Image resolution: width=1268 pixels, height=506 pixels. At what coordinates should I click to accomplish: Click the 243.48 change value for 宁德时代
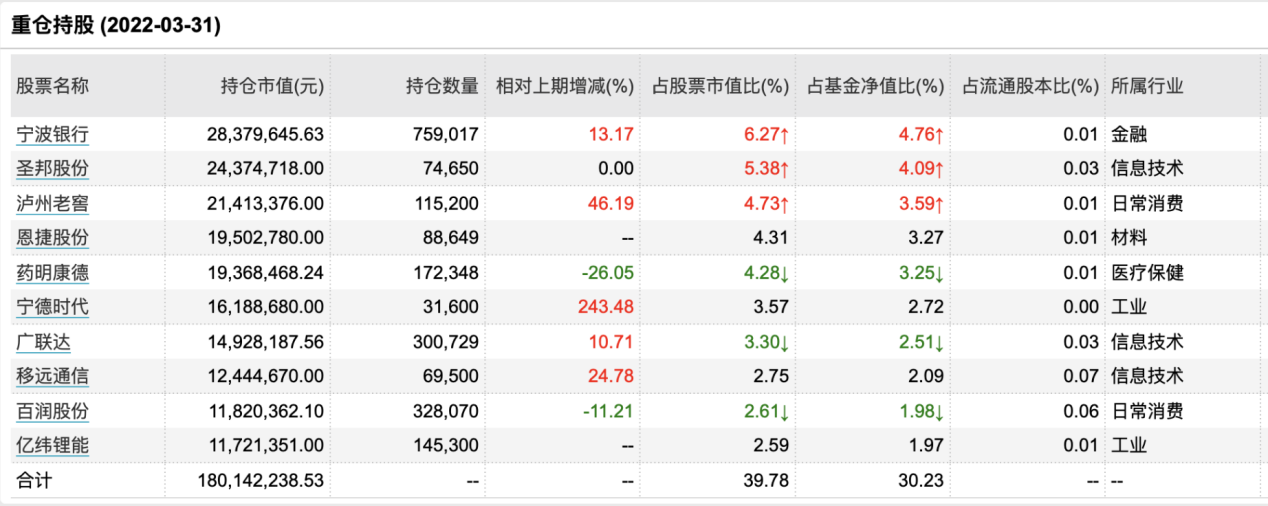click(606, 307)
